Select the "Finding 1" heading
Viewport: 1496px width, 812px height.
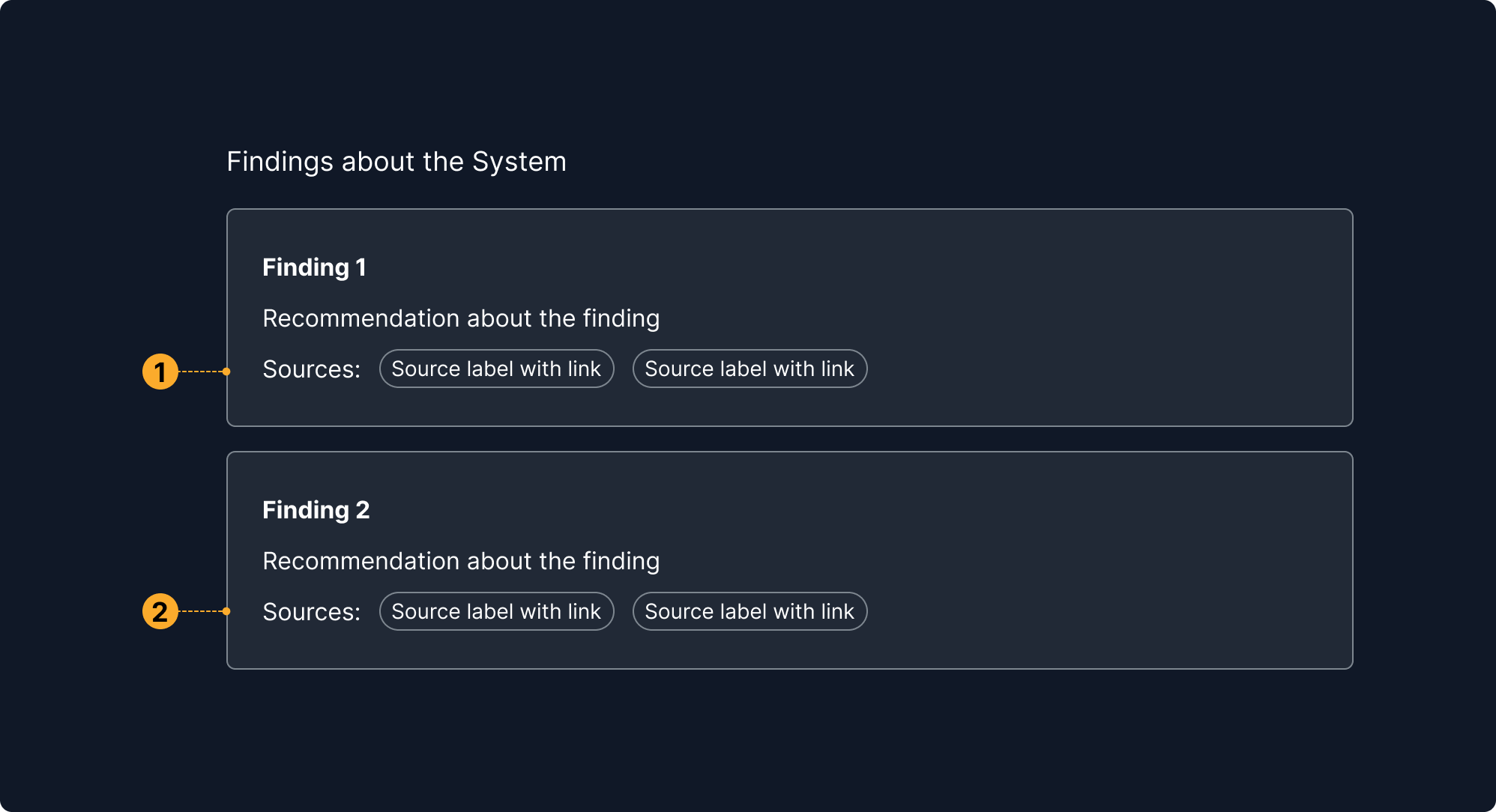coord(314,267)
